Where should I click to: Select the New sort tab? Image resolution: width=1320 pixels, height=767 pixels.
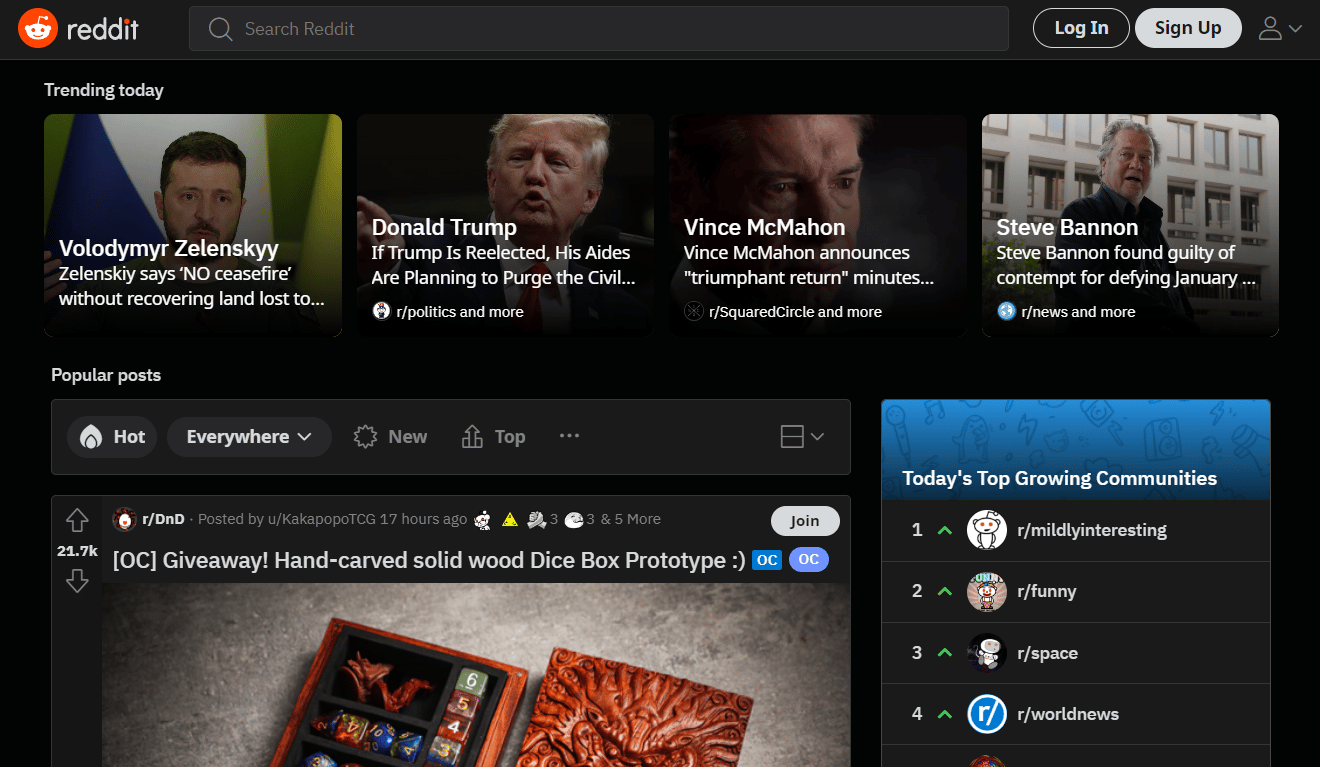(390, 437)
